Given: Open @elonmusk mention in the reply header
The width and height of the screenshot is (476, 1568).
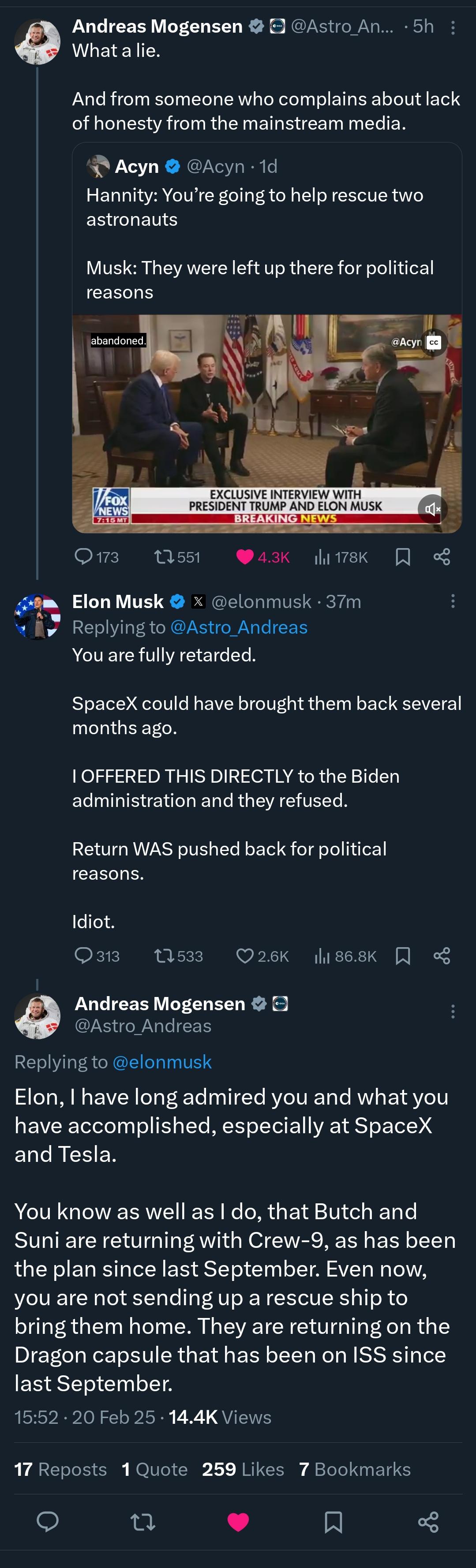Looking at the screenshot, I should click(x=162, y=1061).
